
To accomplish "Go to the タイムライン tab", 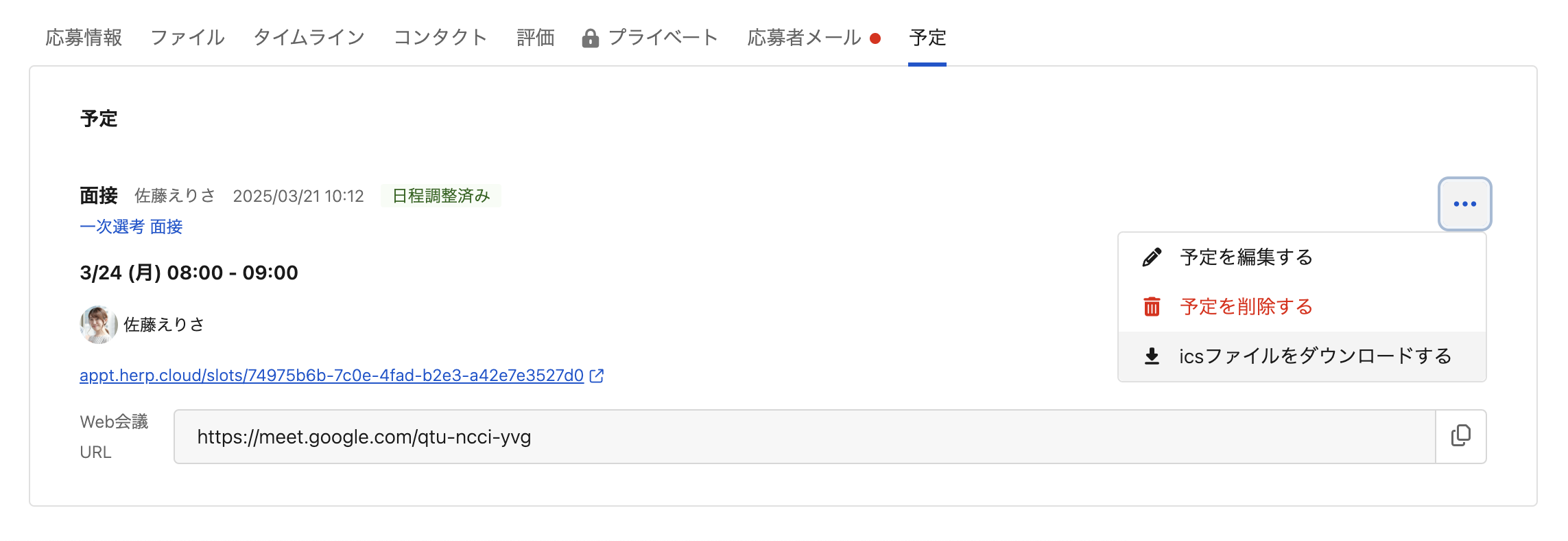I will tap(309, 38).
